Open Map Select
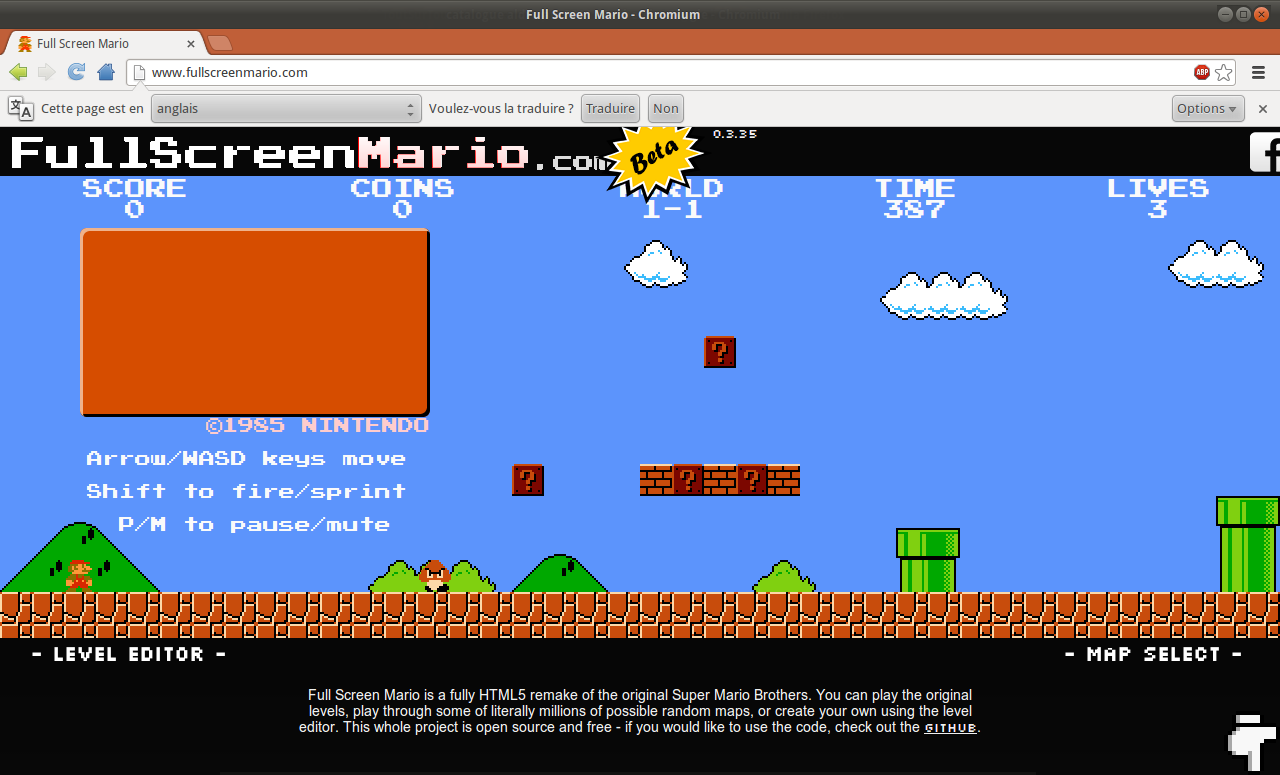The width and height of the screenshot is (1280, 775). [x=1153, y=655]
